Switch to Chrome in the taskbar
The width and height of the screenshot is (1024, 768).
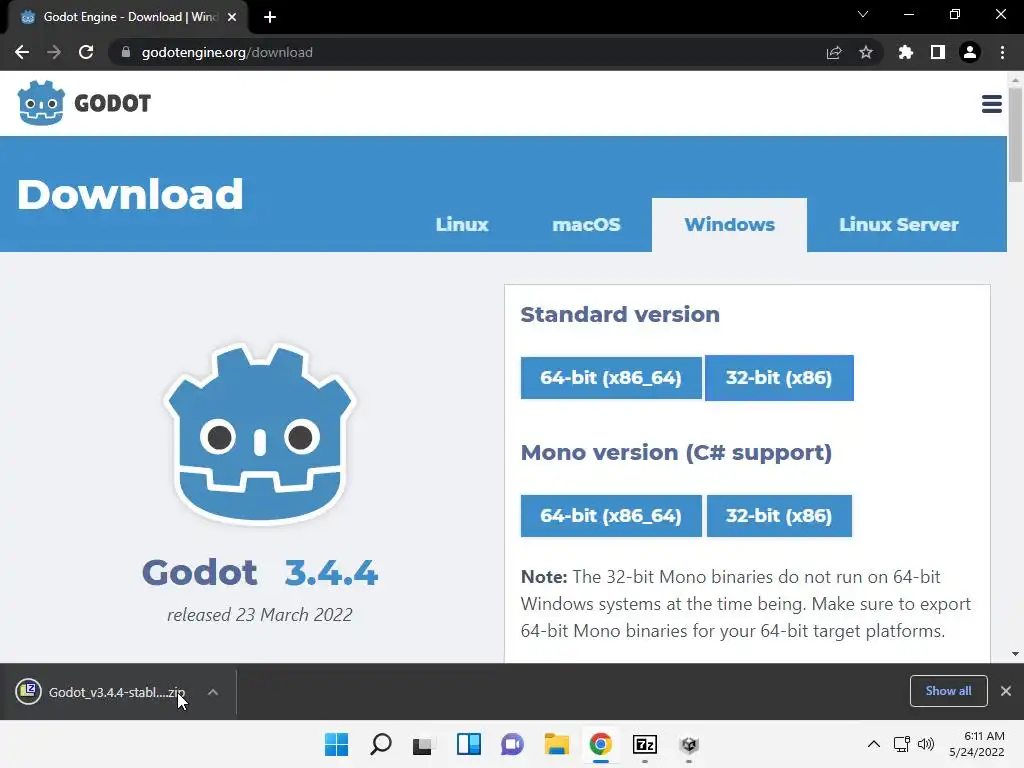[600, 744]
